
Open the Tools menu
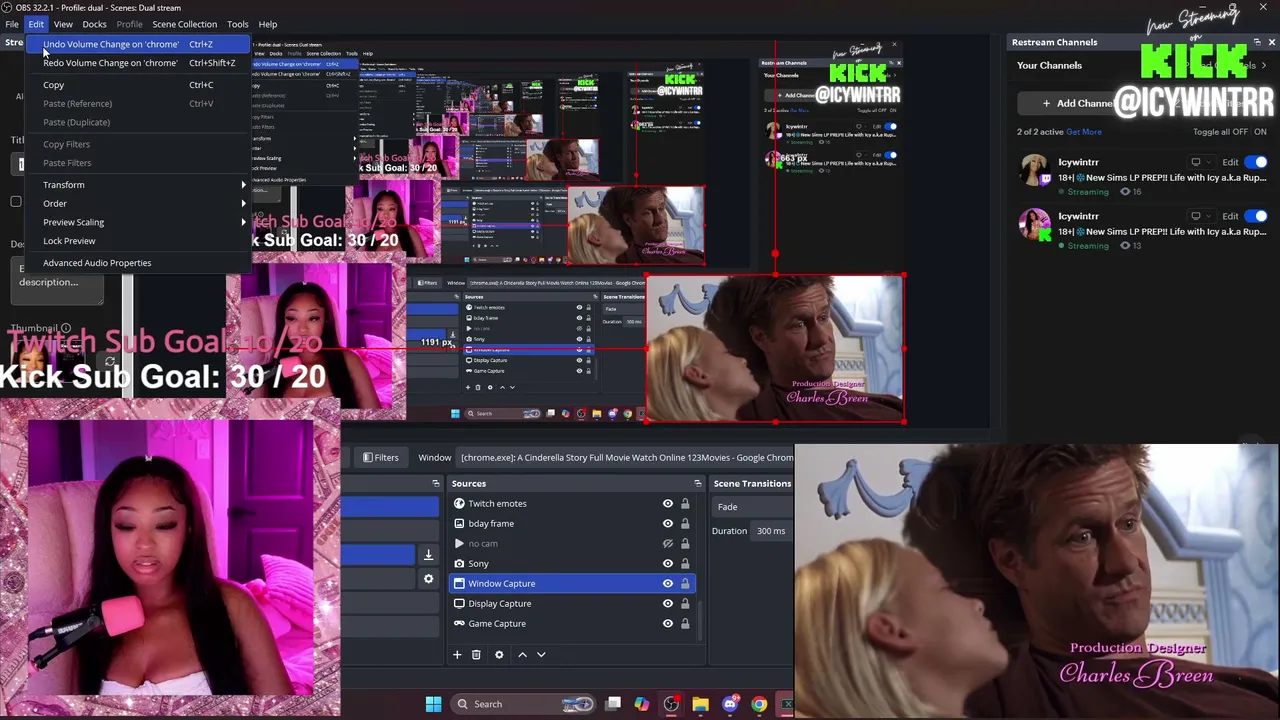pos(238,24)
